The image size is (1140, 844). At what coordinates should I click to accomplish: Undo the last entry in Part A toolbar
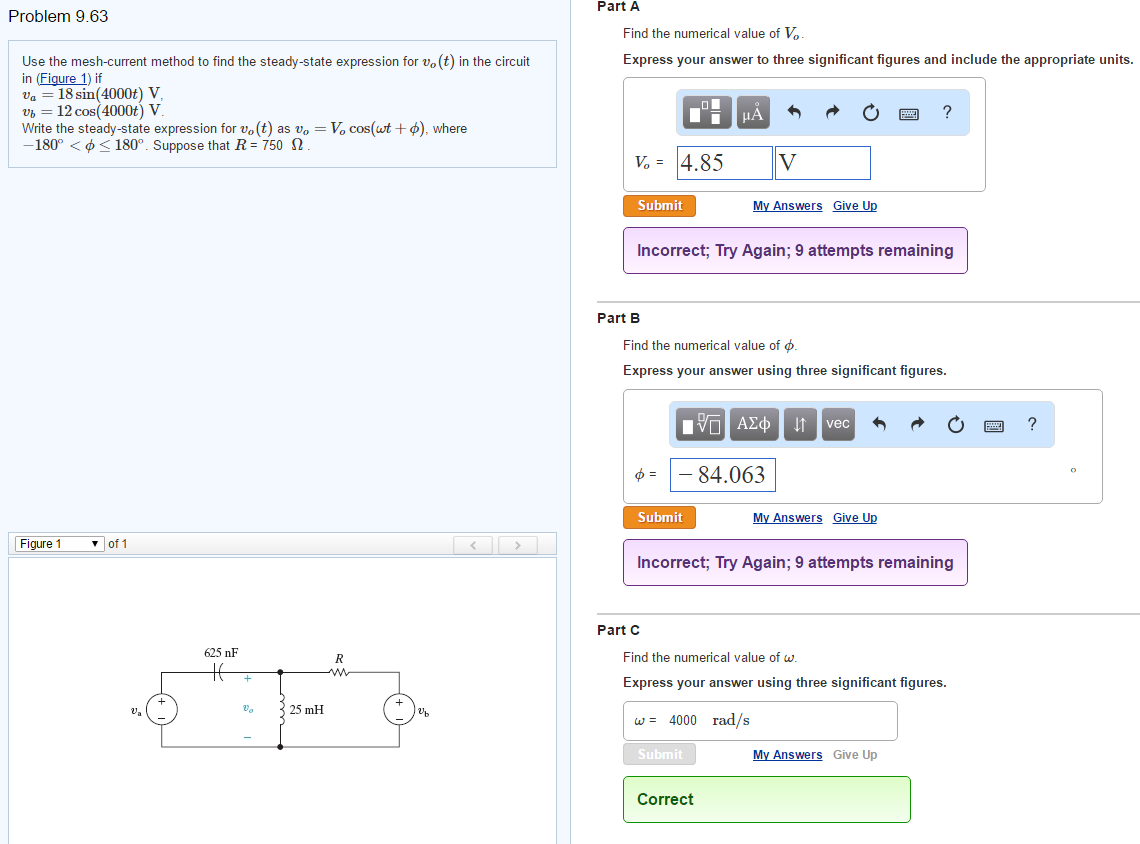(793, 112)
